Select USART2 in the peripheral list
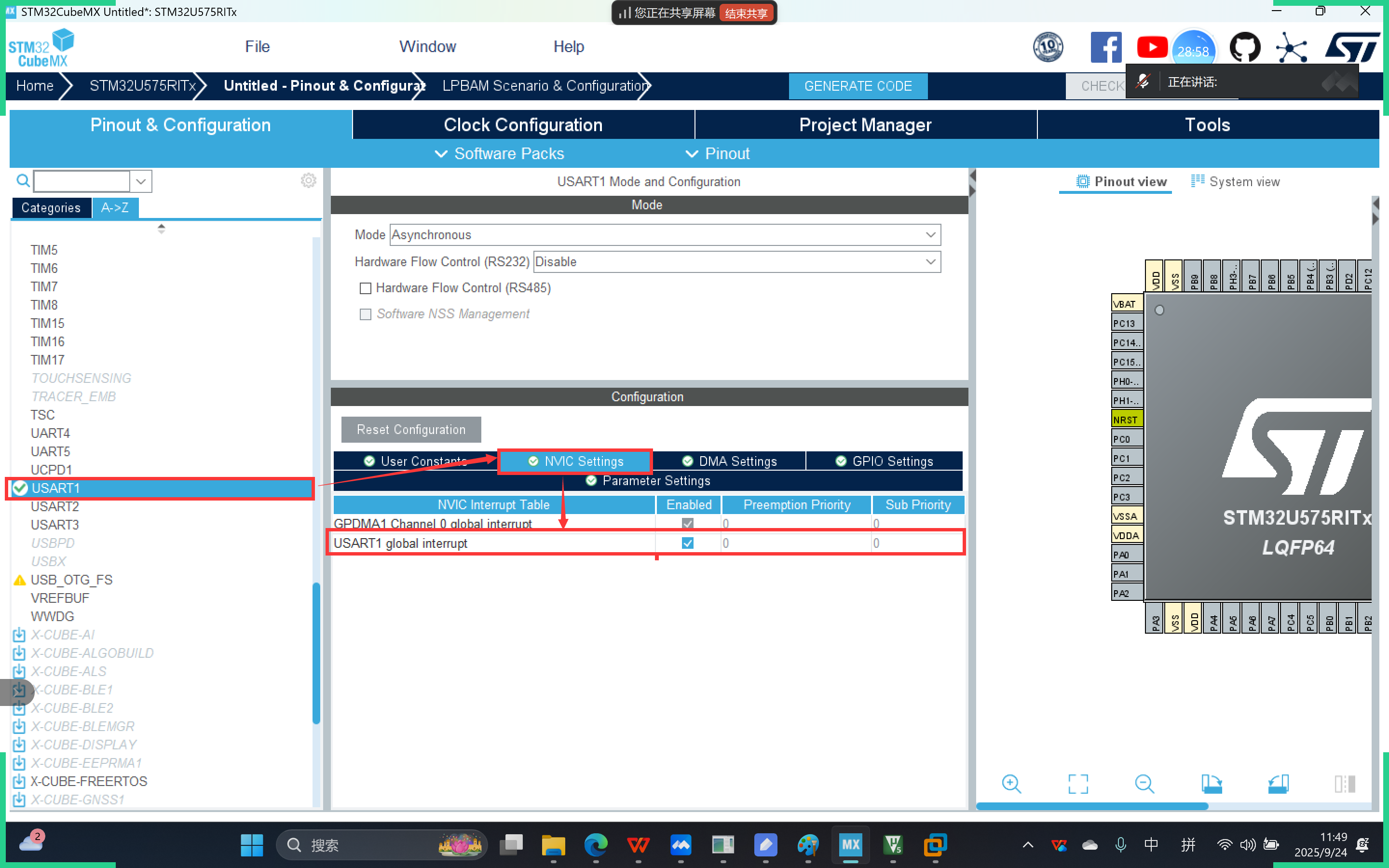Screen dimensions: 1389x868 [x=54, y=506]
